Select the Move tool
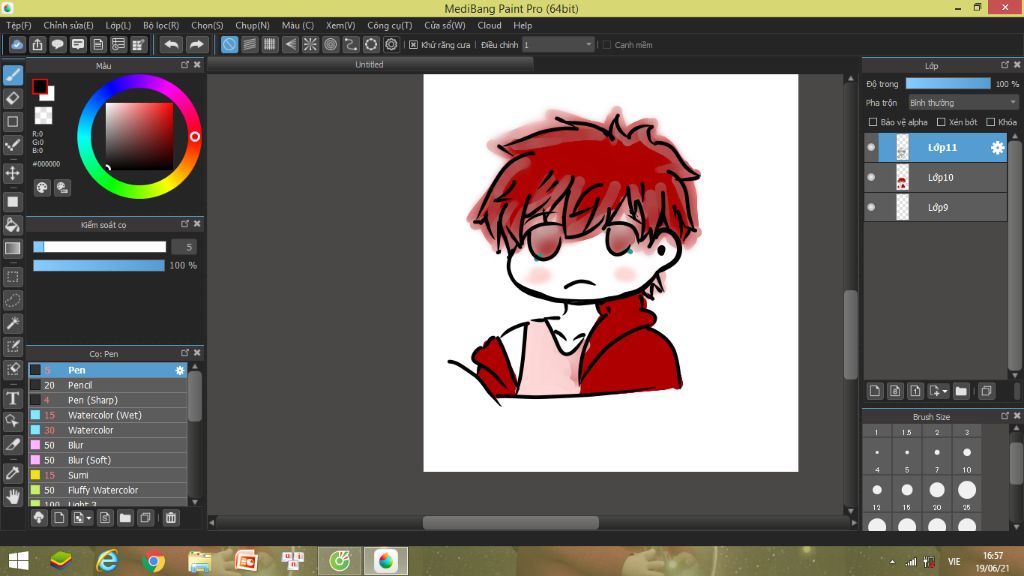The width and height of the screenshot is (1024, 576). 12,173
